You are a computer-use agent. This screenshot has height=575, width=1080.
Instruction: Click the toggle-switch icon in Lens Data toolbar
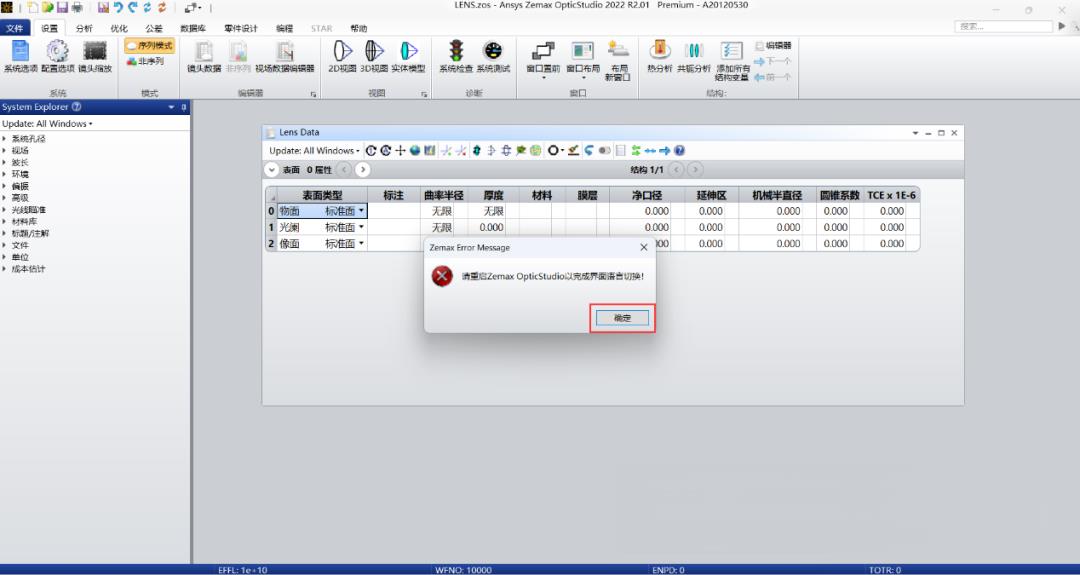pyautogui.click(x=605, y=150)
